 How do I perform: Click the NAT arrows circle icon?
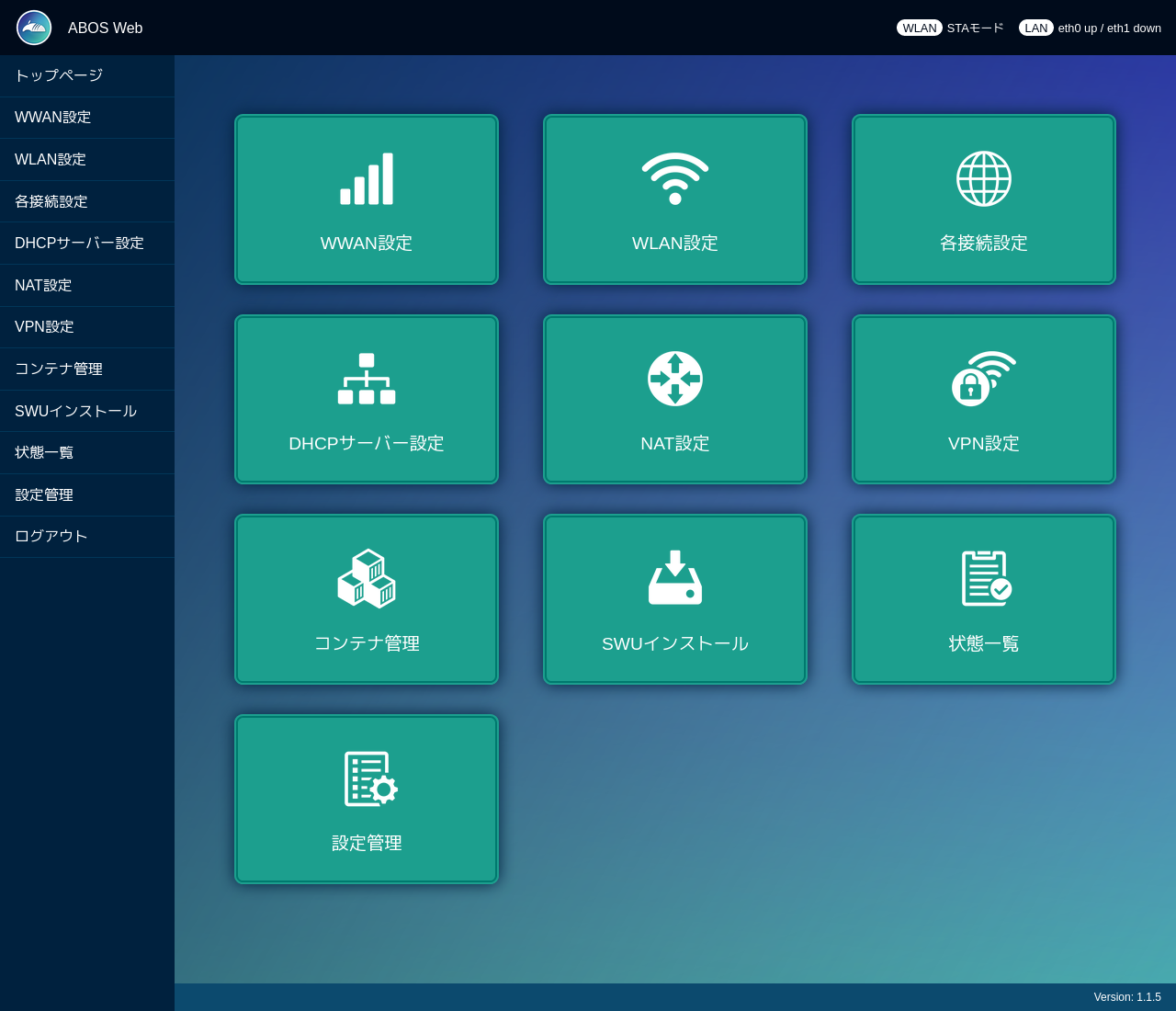[x=675, y=379]
